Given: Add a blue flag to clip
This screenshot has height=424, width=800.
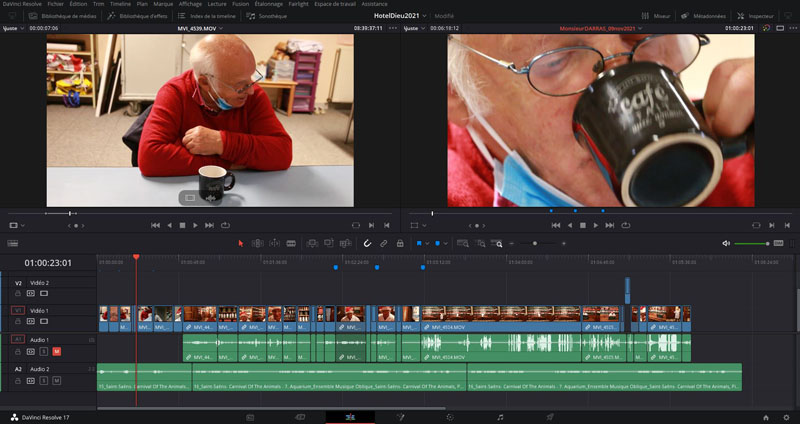Looking at the screenshot, I should click(x=419, y=243).
